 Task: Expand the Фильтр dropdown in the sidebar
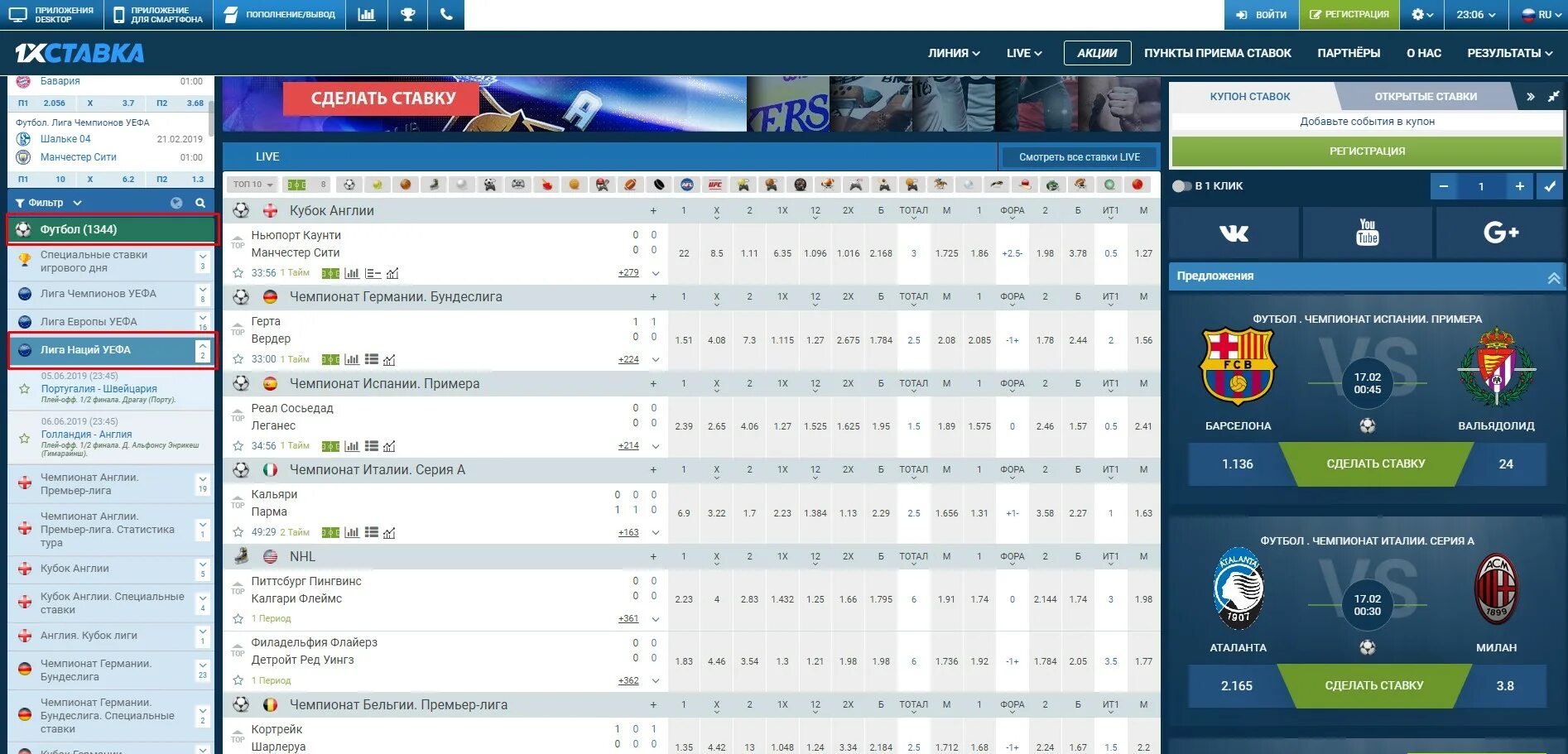(49, 203)
